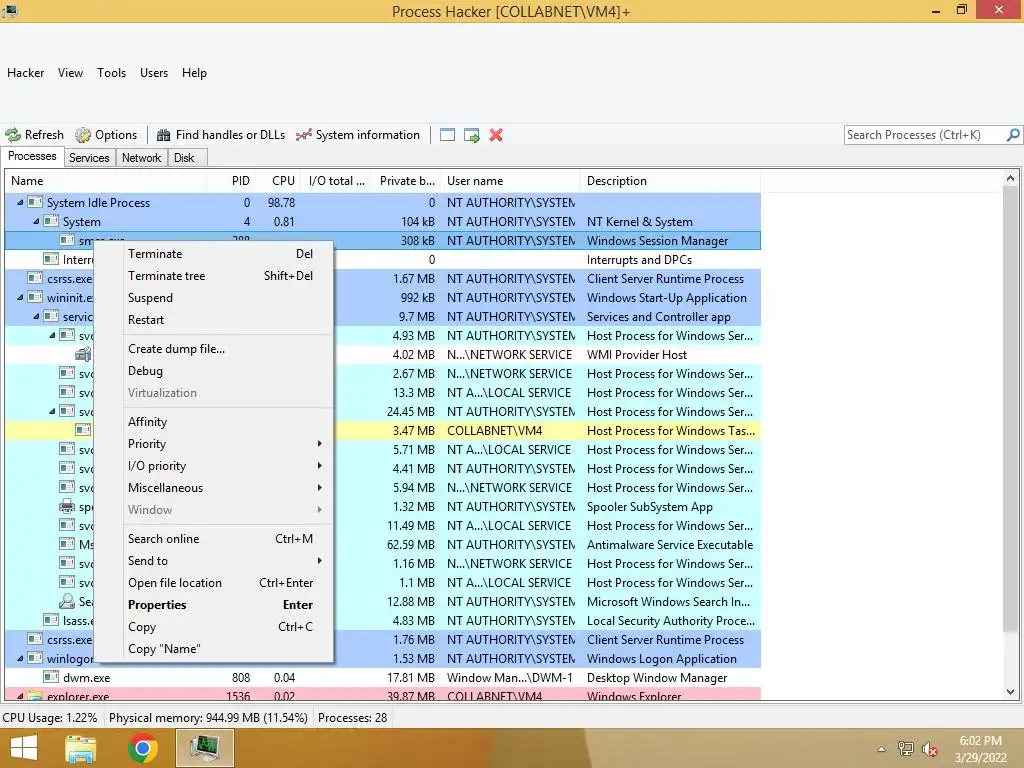
Task: Select Open file location entry
Action: 225,583
